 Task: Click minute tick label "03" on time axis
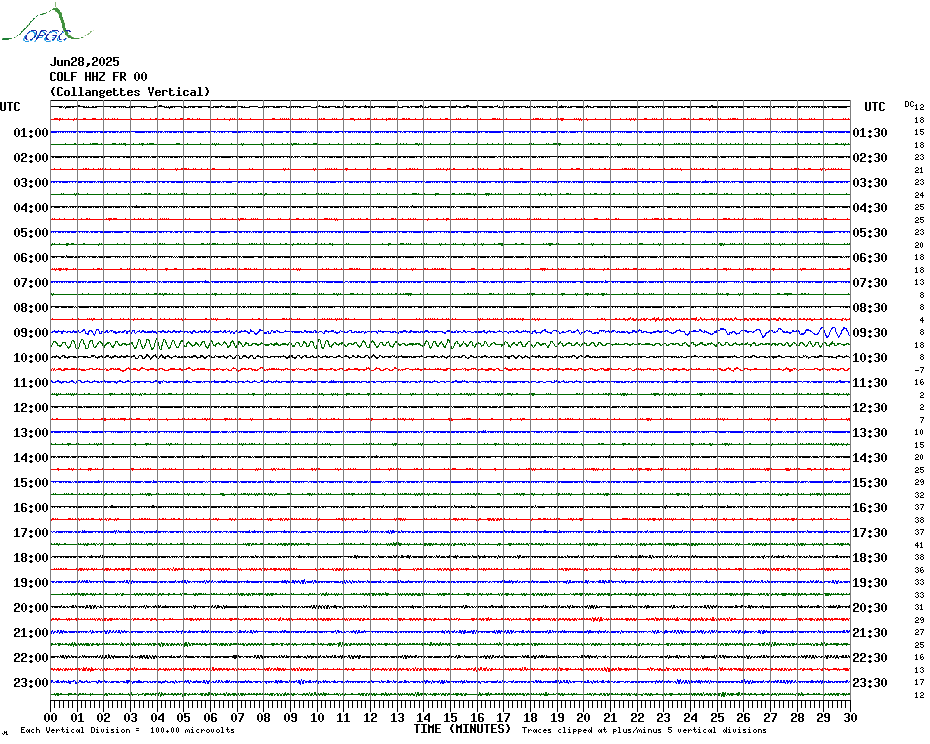tap(130, 717)
